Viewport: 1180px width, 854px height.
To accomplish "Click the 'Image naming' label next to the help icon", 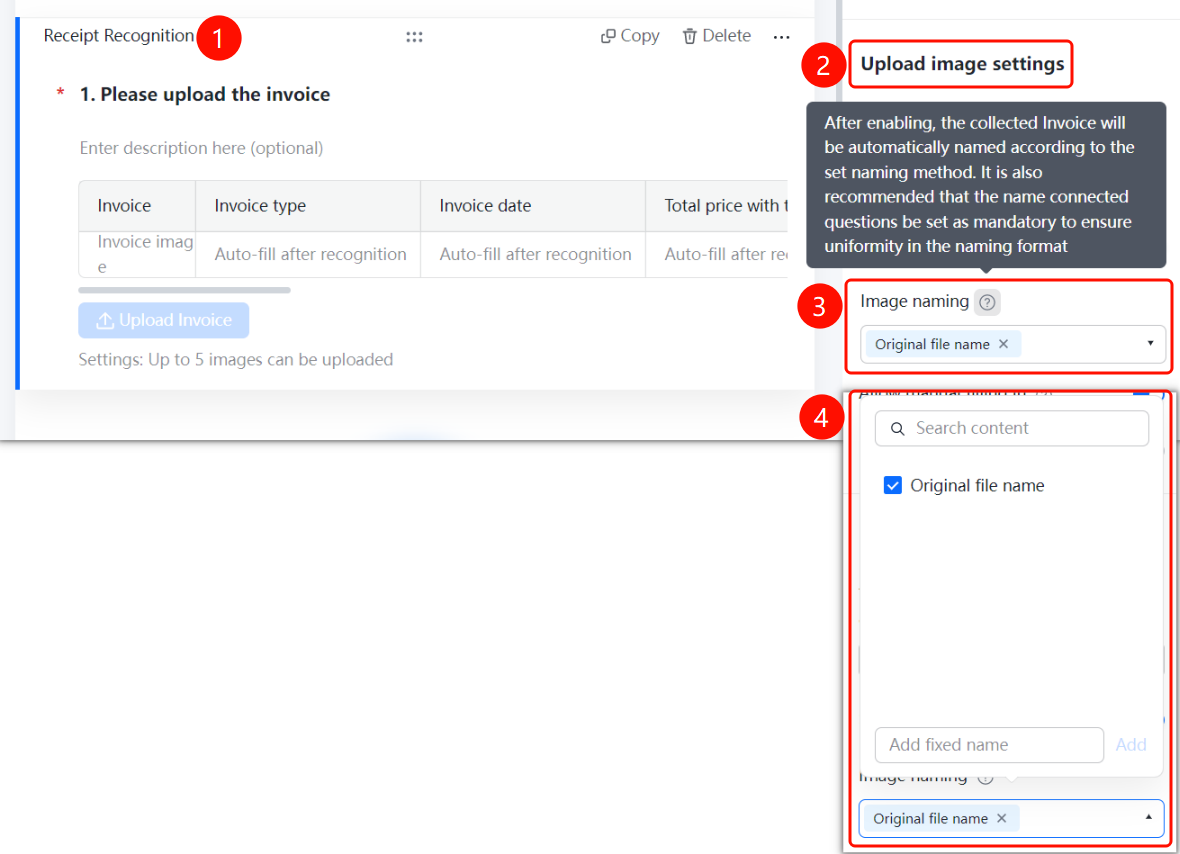I will tap(914, 302).
